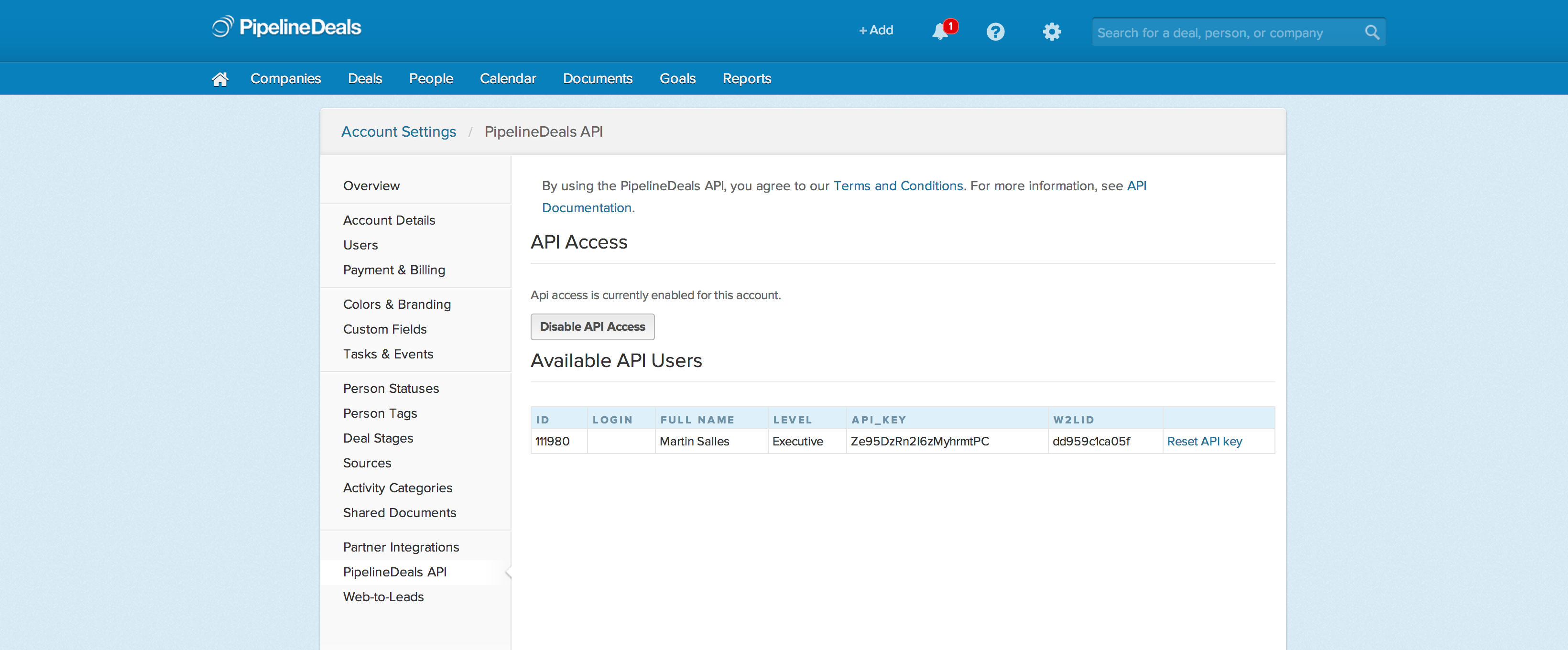
Task: Select Custom Fields in the sidebar
Action: coord(385,329)
